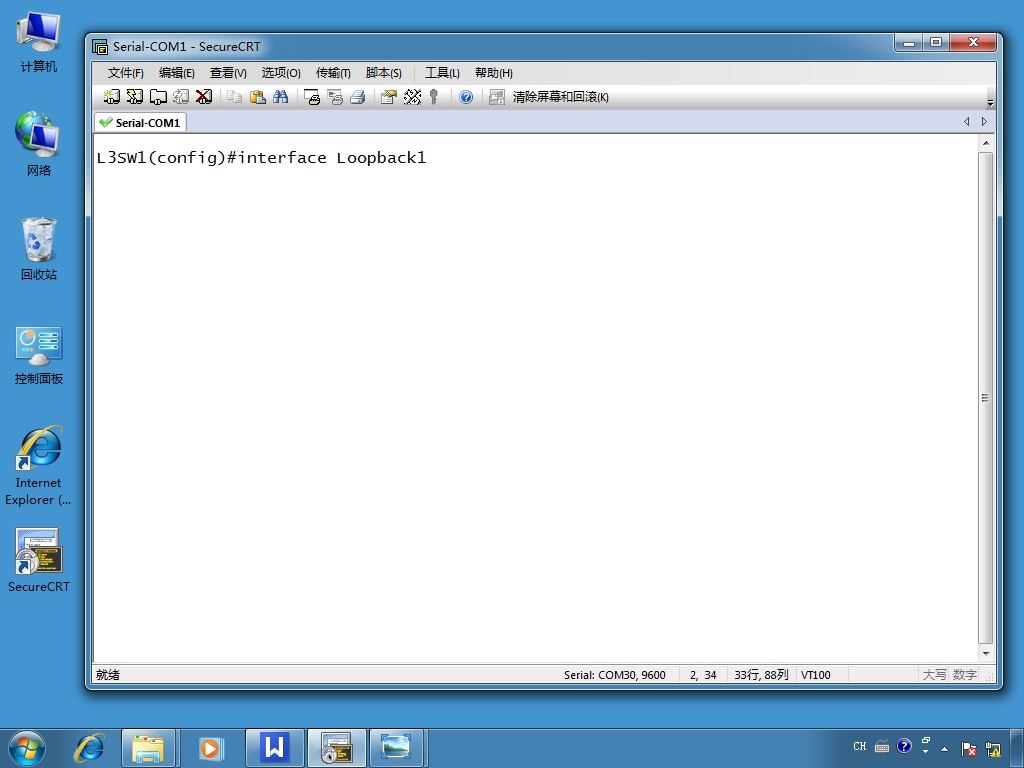Click the tab scroll right arrow

pyautogui.click(x=984, y=121)
